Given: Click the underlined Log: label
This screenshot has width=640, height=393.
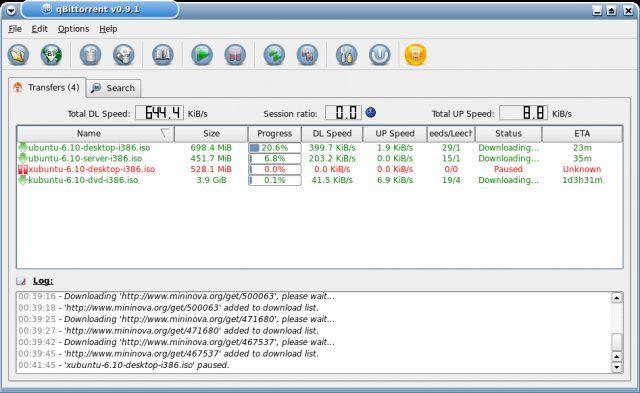Looking at the screenshot, I should coord(43,281).
